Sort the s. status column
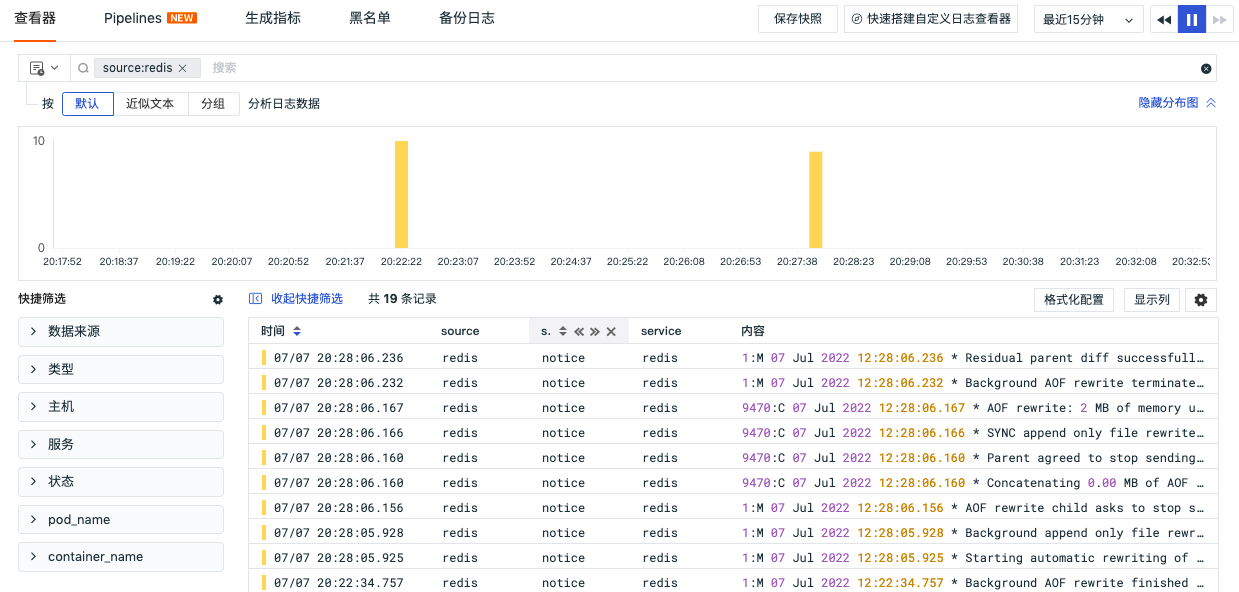The width and height of the screenshot is (1239, 592). point(563,331)
